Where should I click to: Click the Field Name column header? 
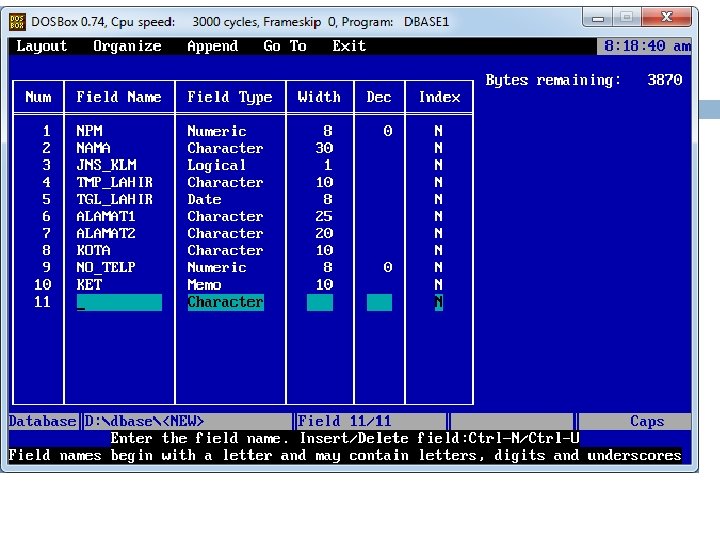coord(119,97)
